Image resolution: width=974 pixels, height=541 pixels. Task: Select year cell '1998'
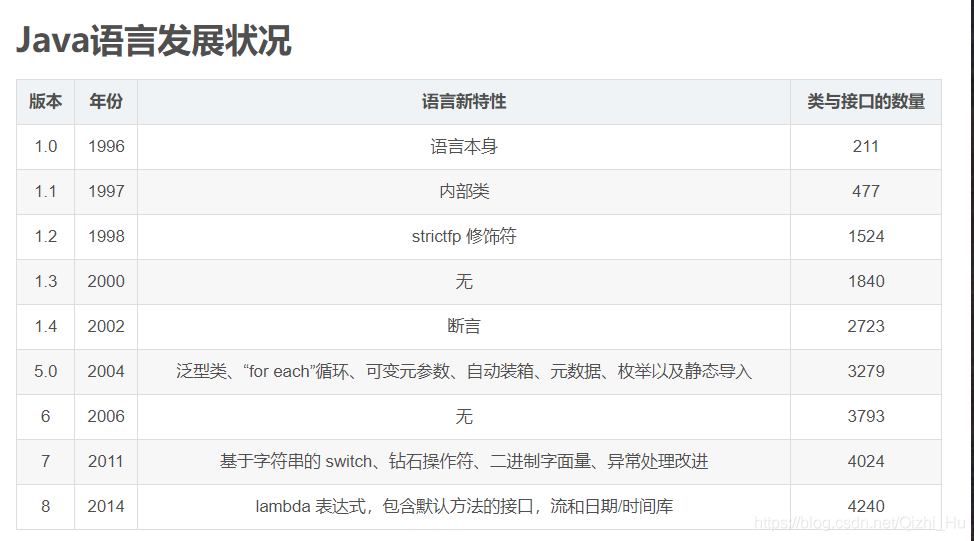[106, 237]
